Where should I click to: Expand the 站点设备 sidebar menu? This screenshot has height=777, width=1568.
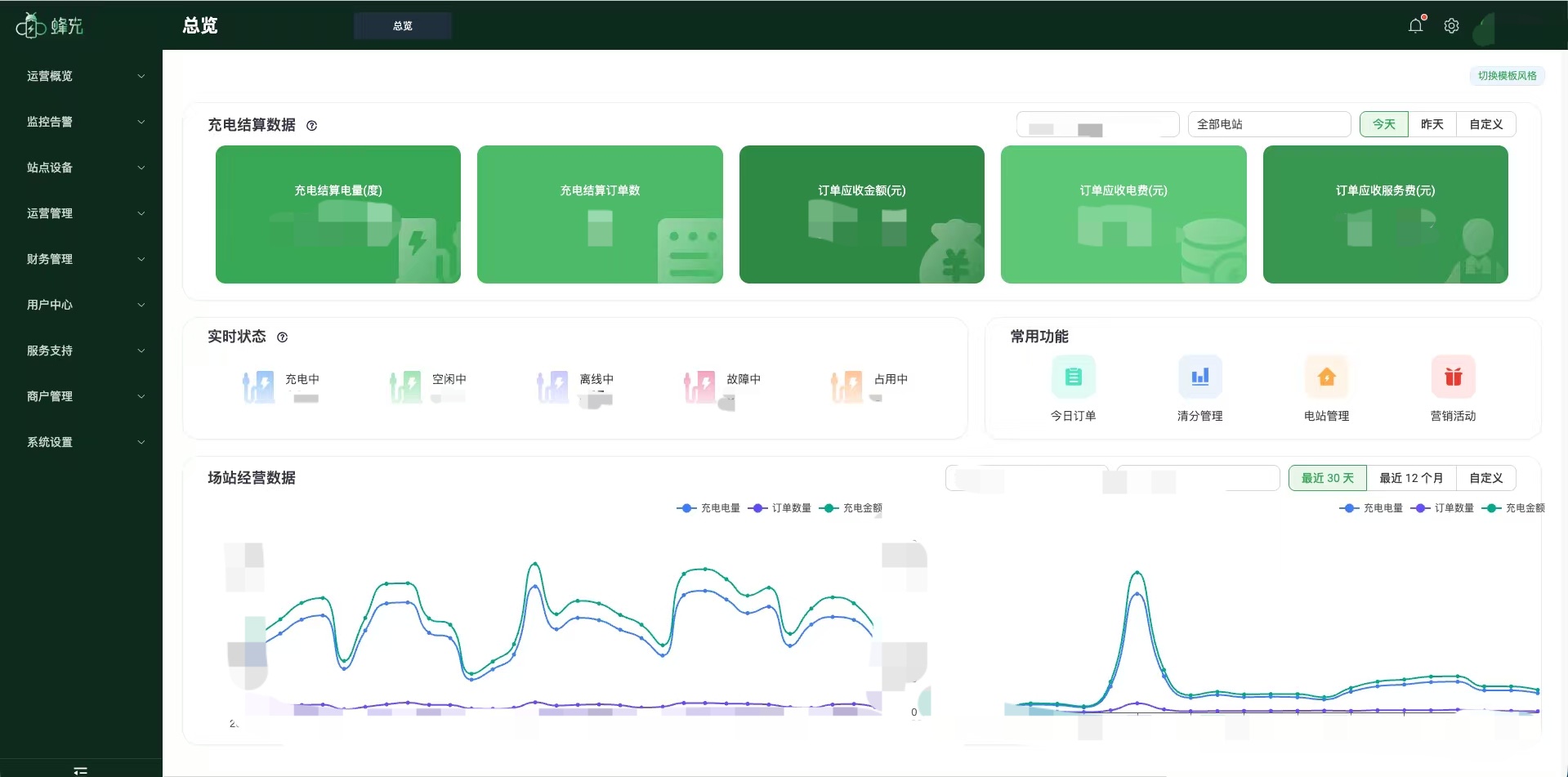point(82,167)
